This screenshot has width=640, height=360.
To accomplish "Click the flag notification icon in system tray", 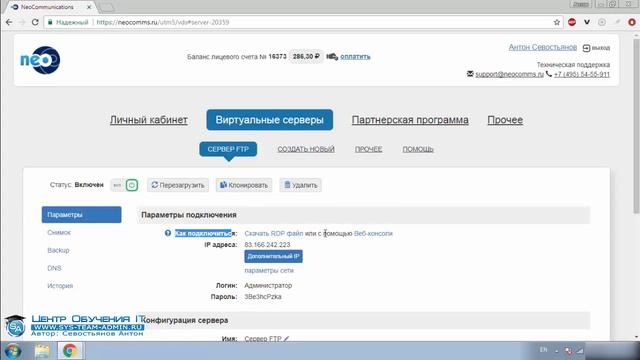I will click(x=569, y=351).
